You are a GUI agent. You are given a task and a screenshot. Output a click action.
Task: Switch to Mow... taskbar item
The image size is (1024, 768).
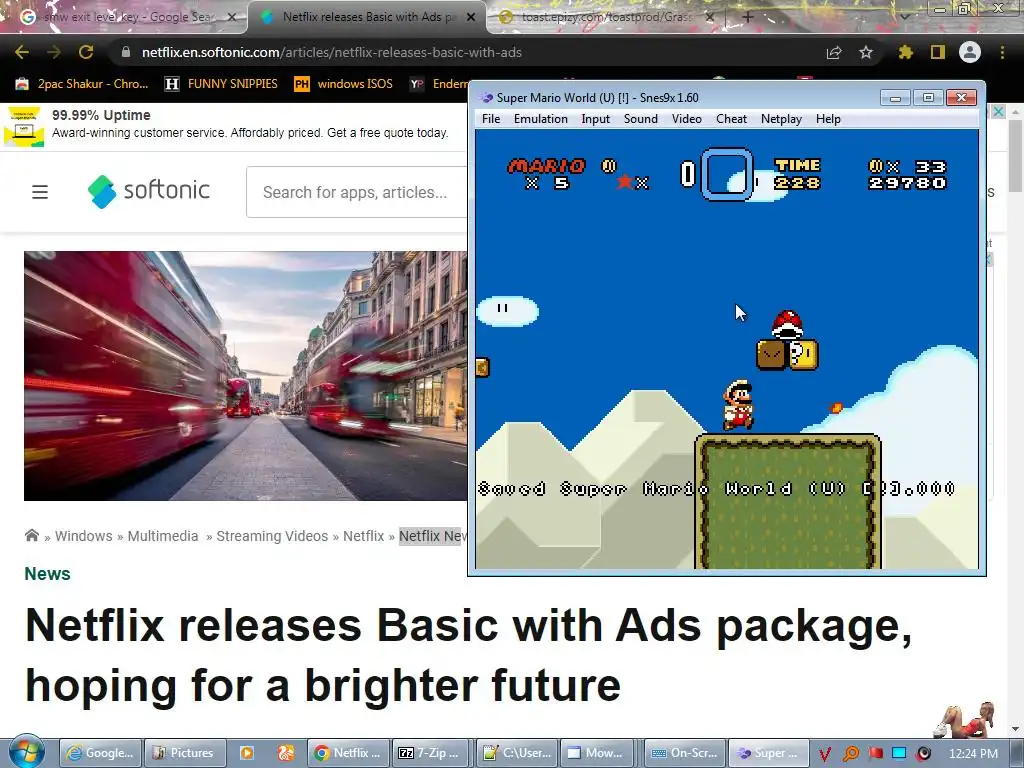coord(596,753)
